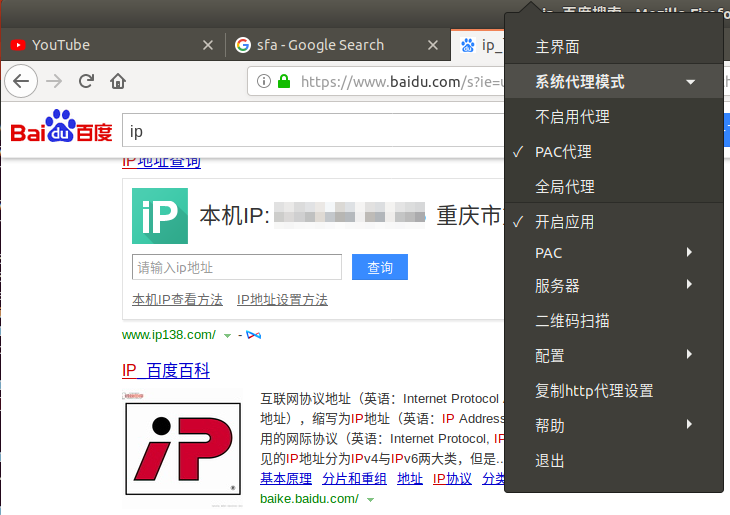Close the sfa Google Search tab
730x515 pixels.
coord(433,45)
